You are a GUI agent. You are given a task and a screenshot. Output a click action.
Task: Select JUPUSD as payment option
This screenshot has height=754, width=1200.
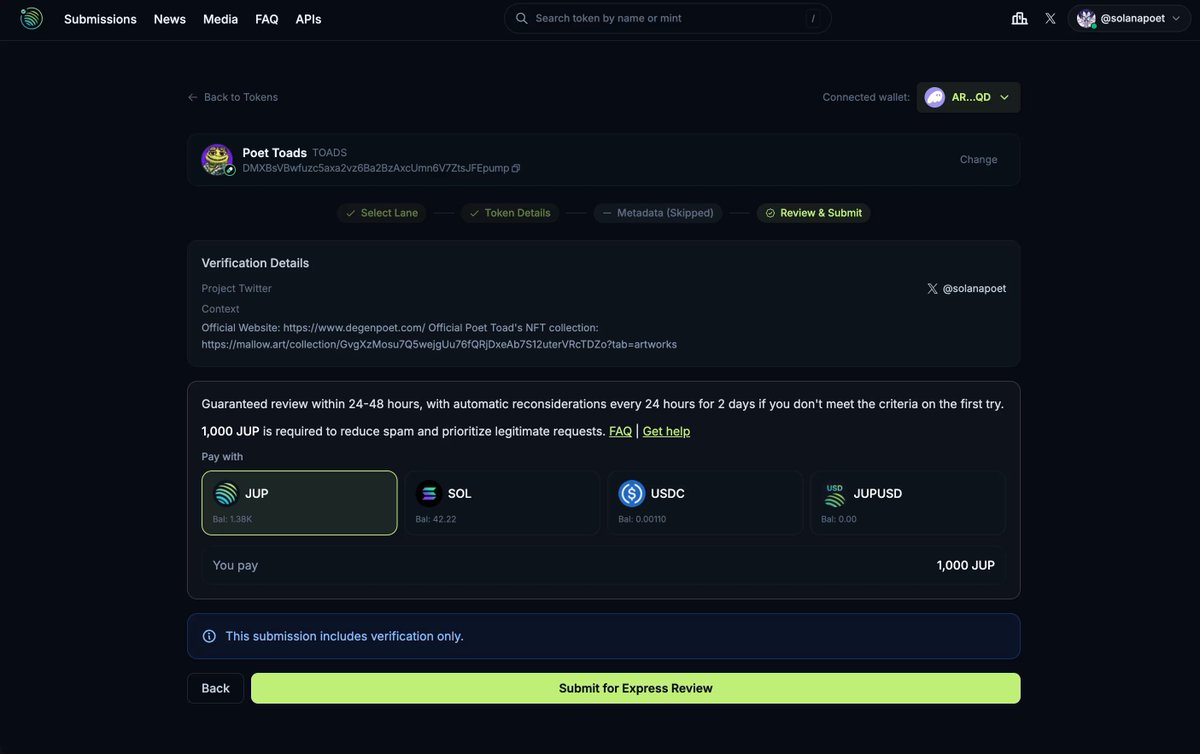click(908, 503)
